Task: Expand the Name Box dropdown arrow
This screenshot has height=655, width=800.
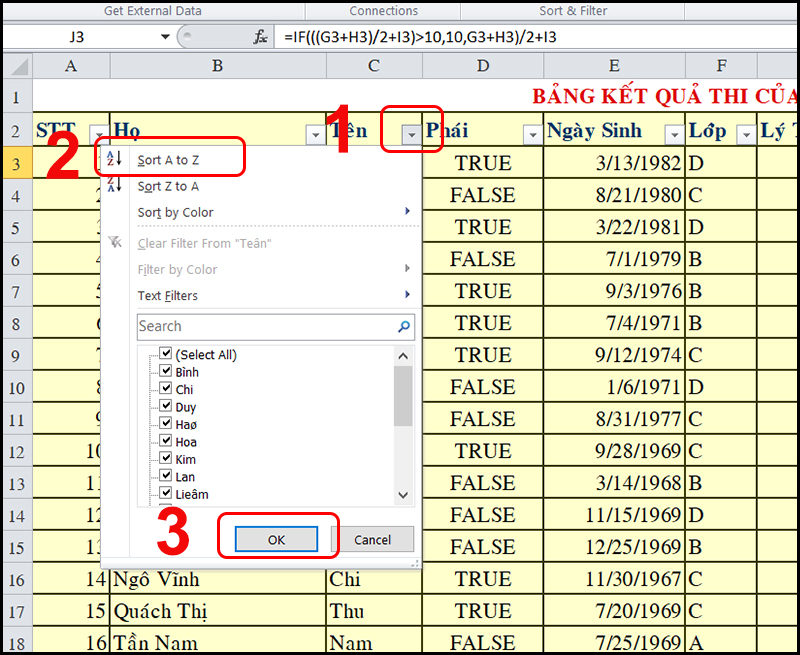Action: 165,37
